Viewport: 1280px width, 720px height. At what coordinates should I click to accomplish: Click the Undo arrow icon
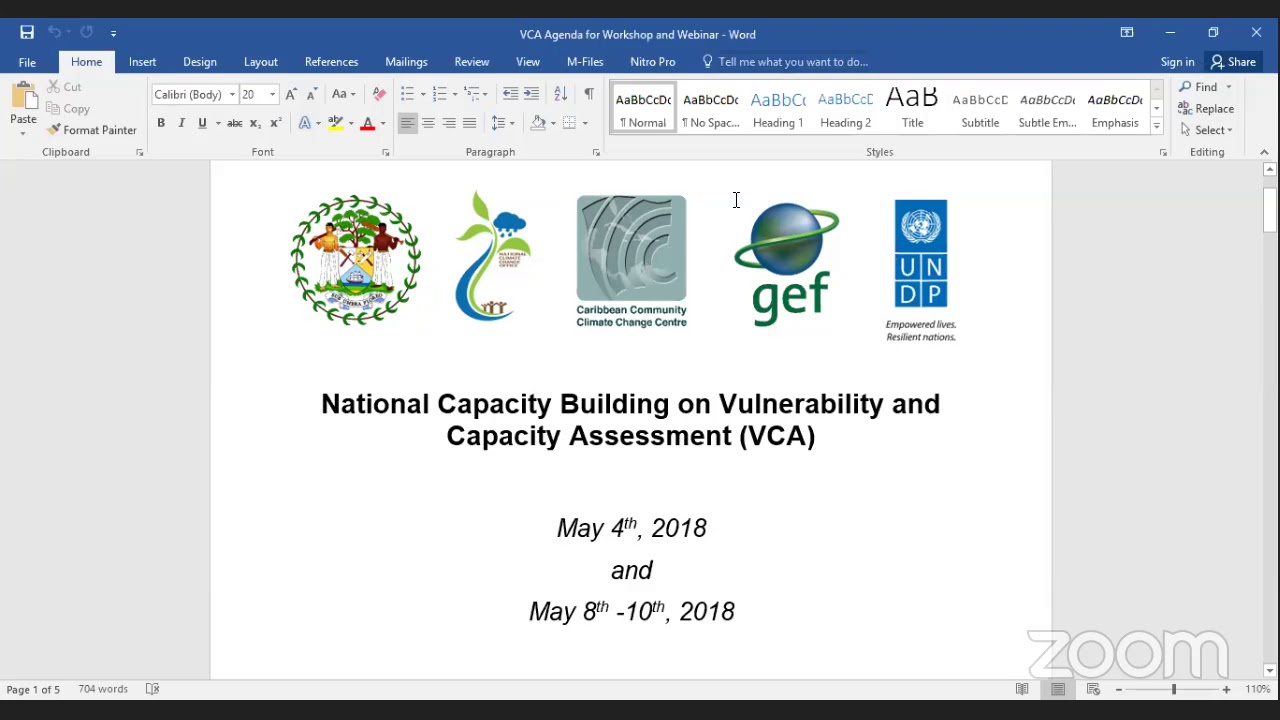click(x=54, y=33)
